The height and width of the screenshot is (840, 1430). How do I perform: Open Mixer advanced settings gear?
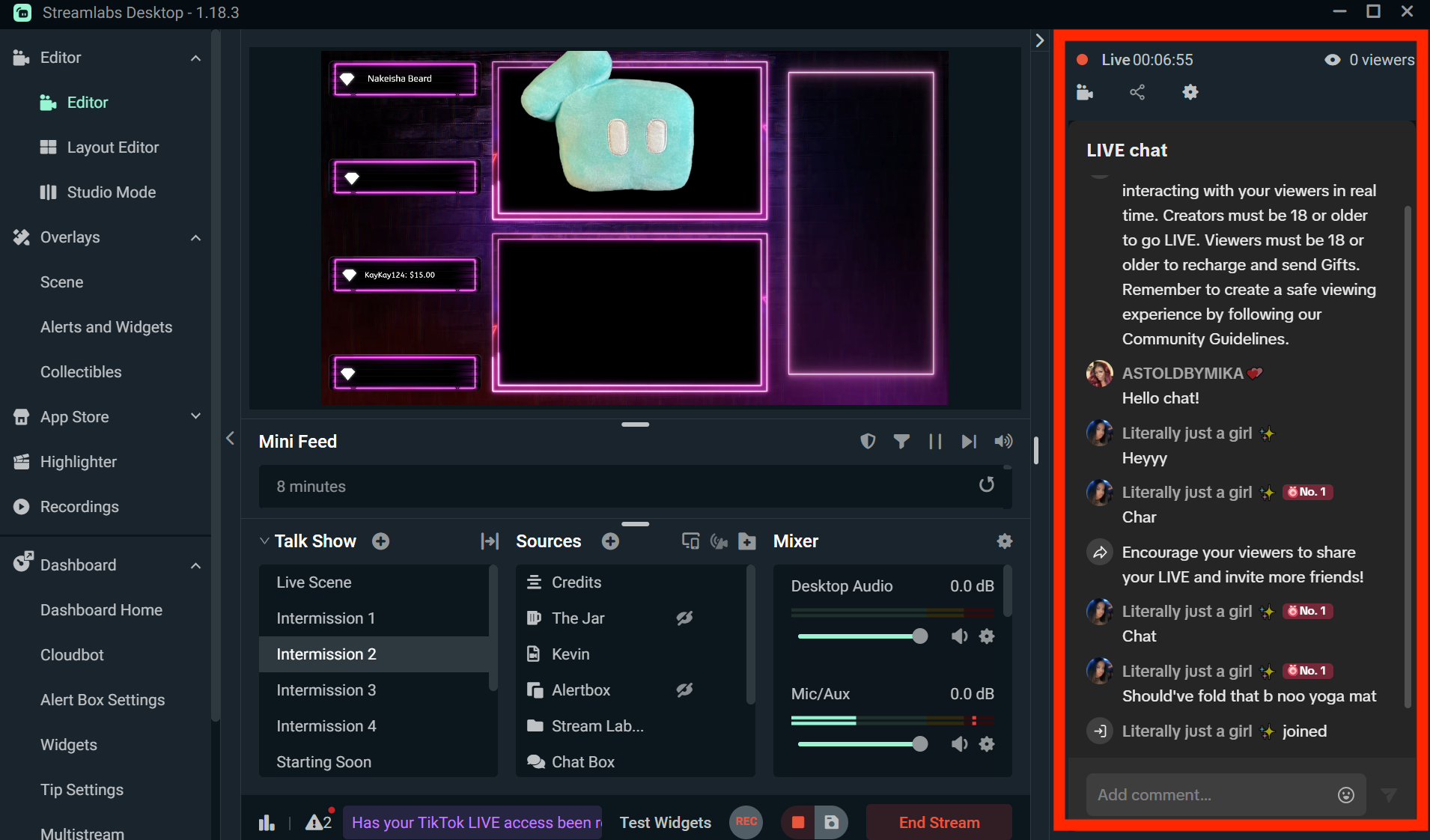click(1005, 541)
